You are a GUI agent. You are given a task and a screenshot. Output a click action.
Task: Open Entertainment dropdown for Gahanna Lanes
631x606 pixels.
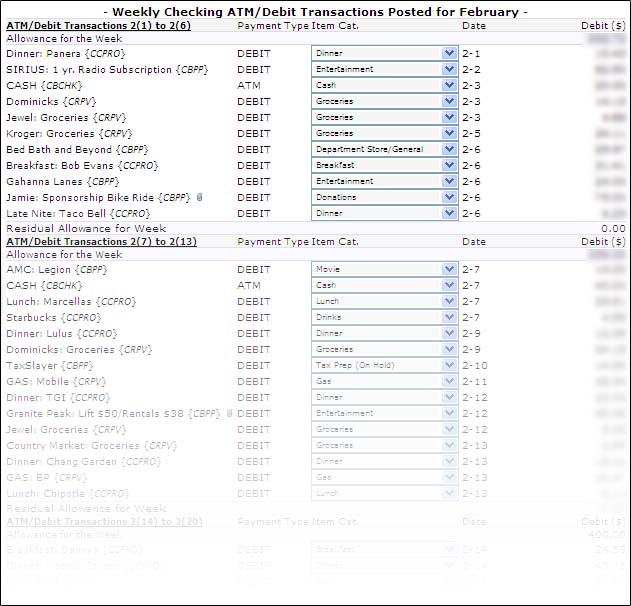[x=384, y=181]
